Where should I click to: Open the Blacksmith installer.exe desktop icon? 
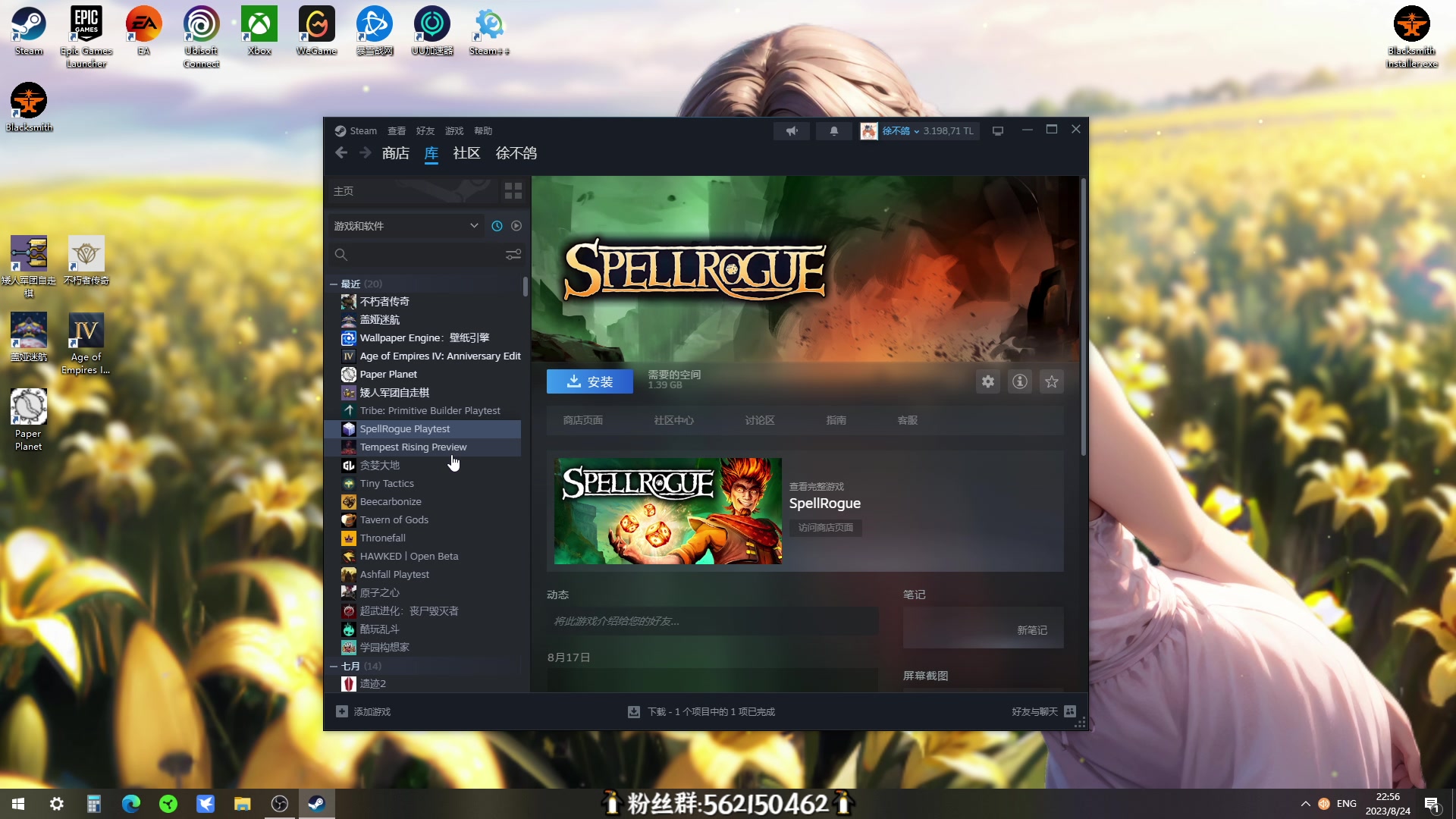click(1411, 36)
